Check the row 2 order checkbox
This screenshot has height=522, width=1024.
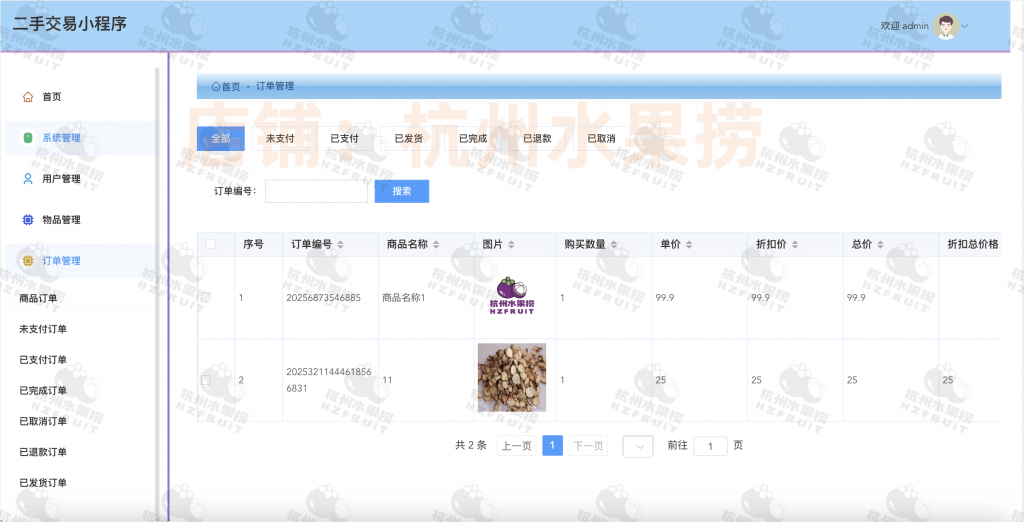coord(206,380)
